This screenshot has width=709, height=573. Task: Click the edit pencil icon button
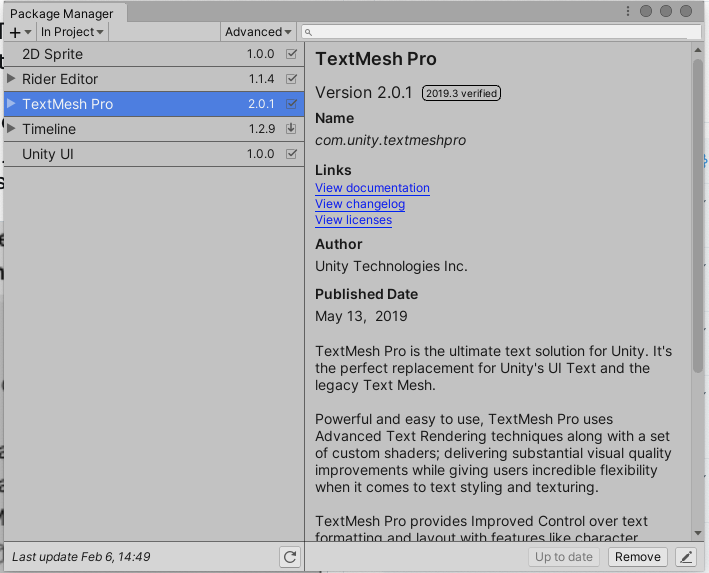[686, 557]
